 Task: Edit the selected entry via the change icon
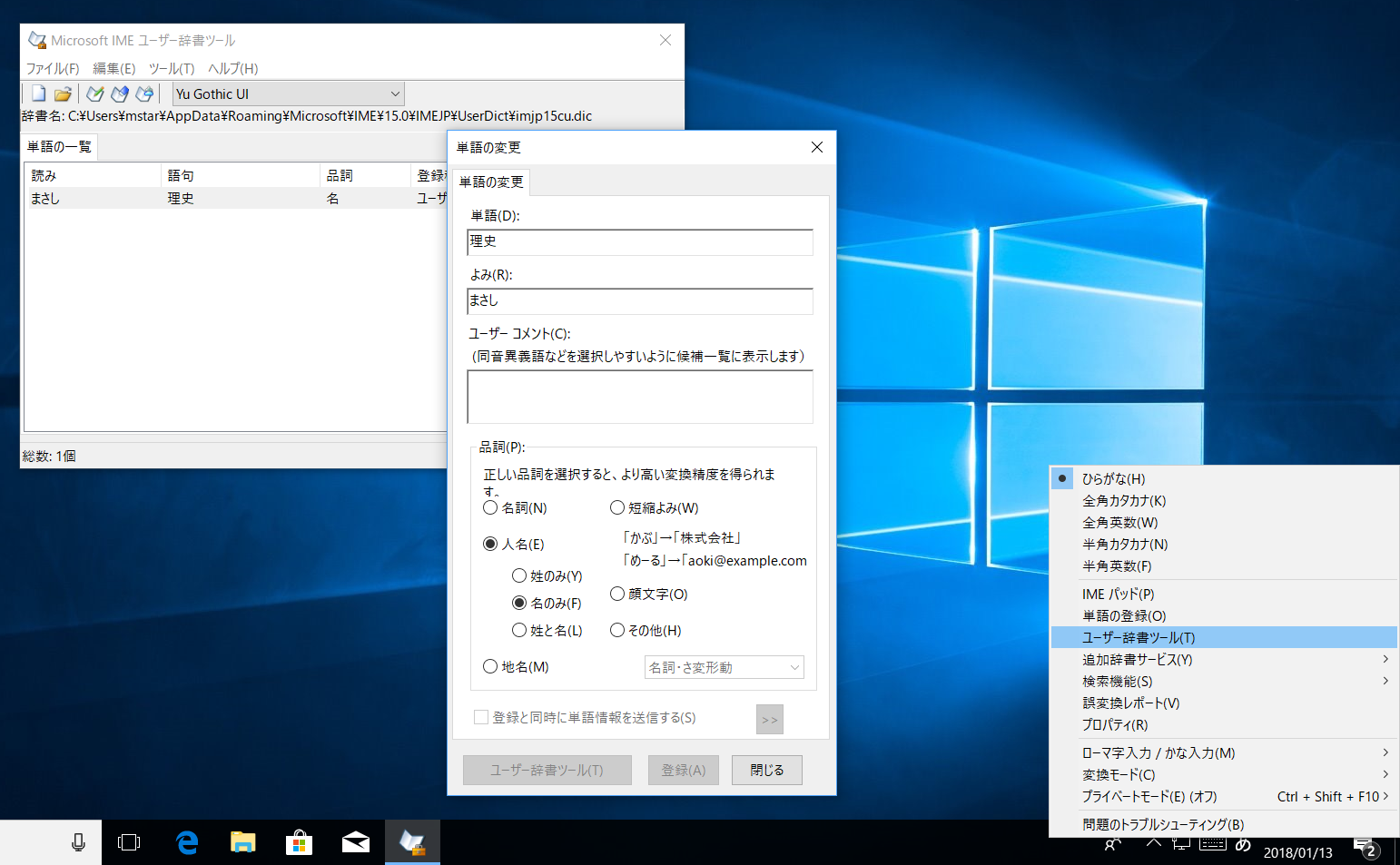point(143,93)
